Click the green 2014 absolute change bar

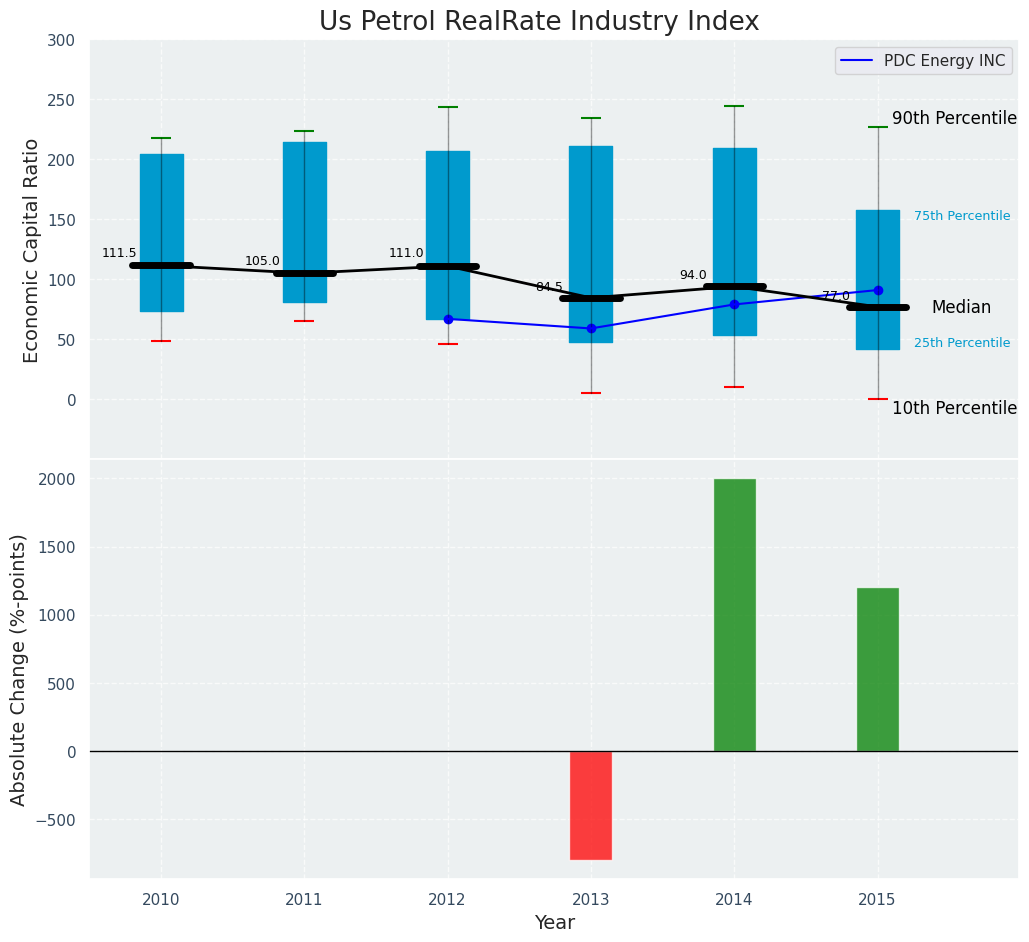[734, 615]
